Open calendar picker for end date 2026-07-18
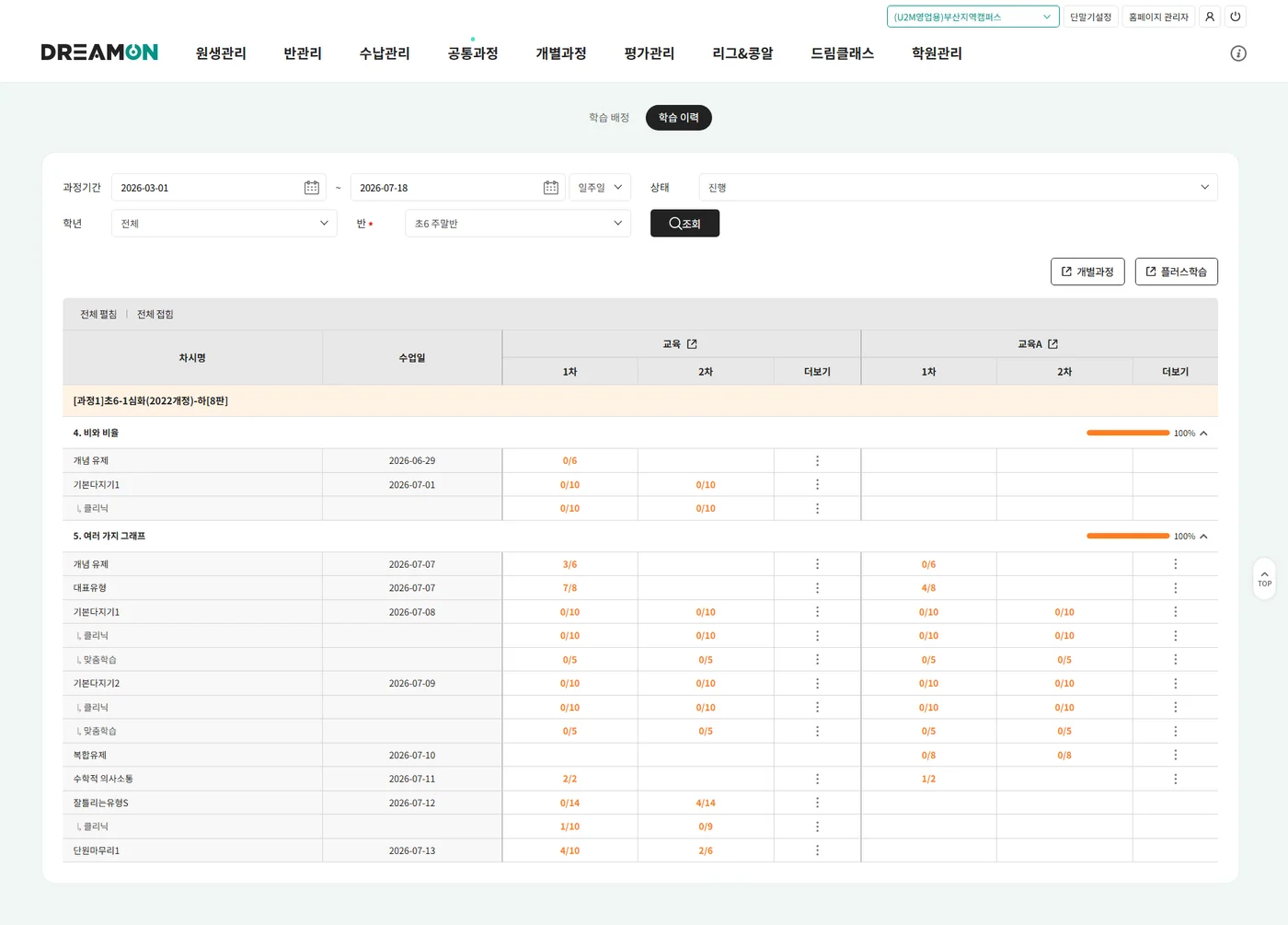Screen dimensions: 1288x925 coord(551,188)
